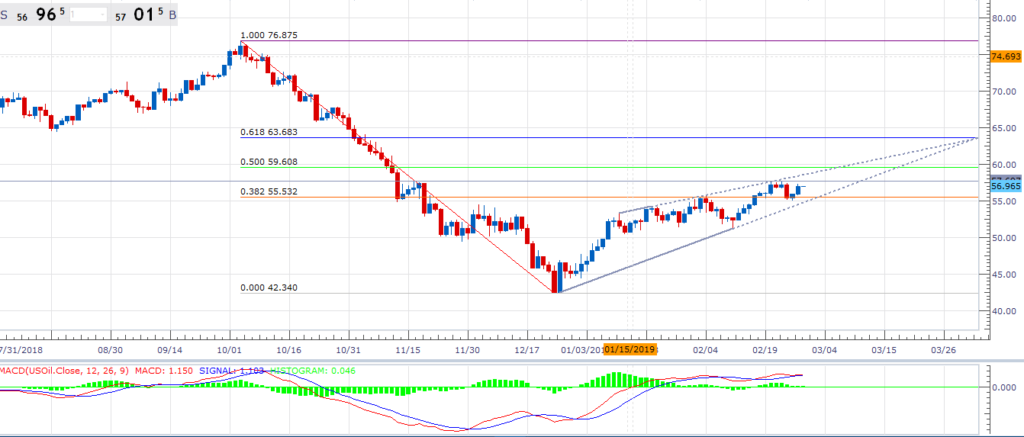Select the wedge convergence point near 63.683
Screen dimensions: 1024x437
pos(976,138)
